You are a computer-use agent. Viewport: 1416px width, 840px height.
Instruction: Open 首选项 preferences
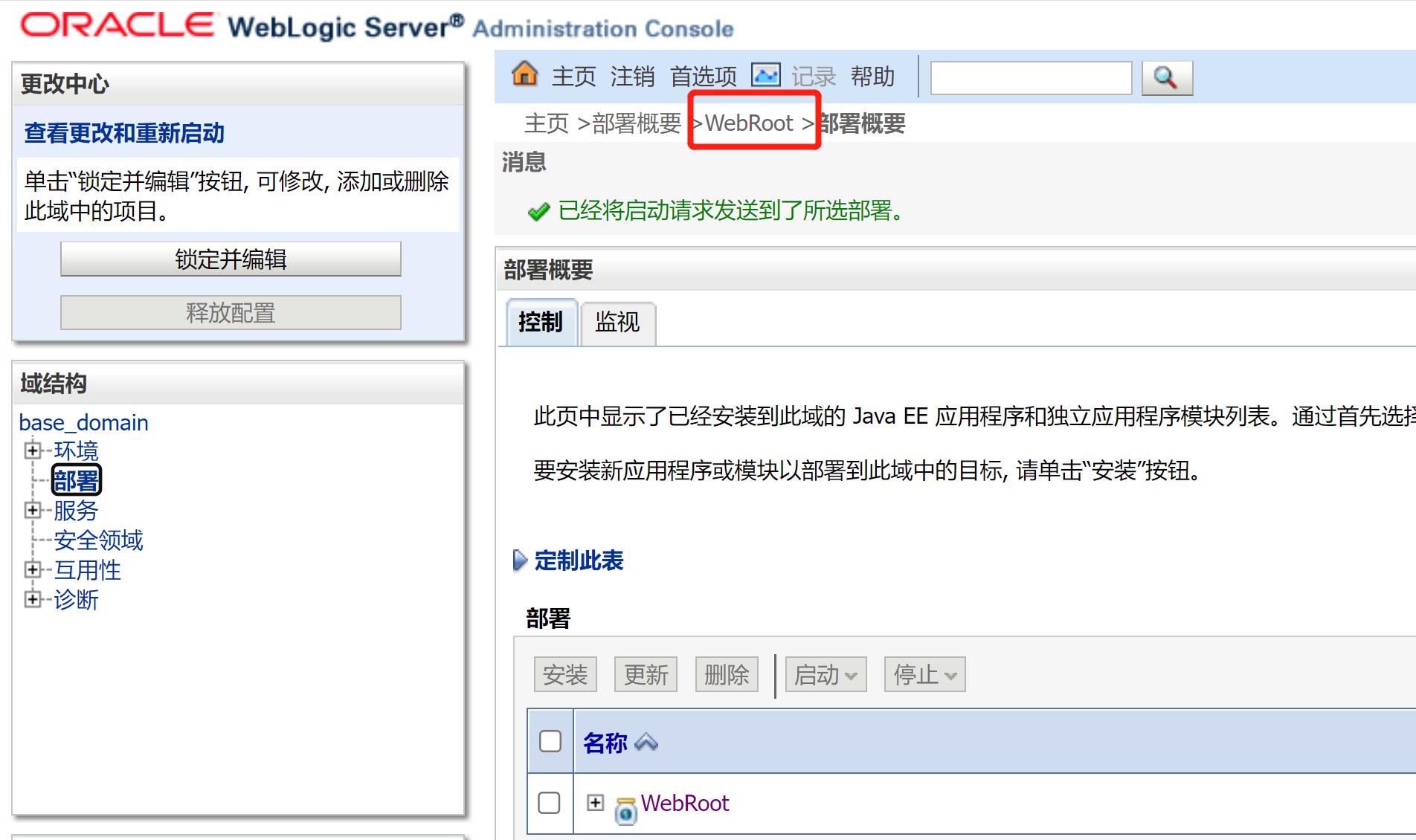[703, 77]
